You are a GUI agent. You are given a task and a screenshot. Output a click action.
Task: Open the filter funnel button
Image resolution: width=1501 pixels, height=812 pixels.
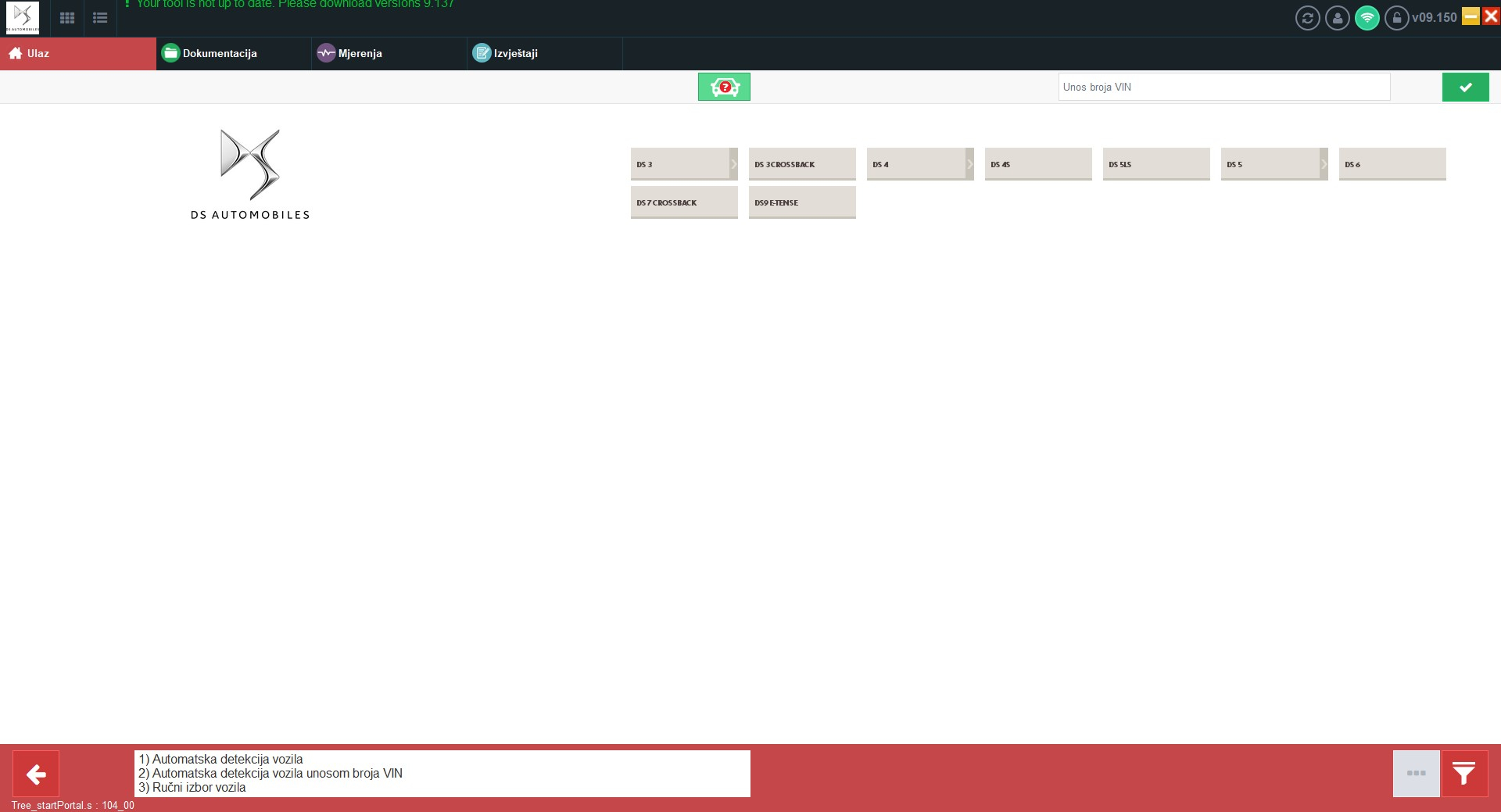(x=1464, y=774)
